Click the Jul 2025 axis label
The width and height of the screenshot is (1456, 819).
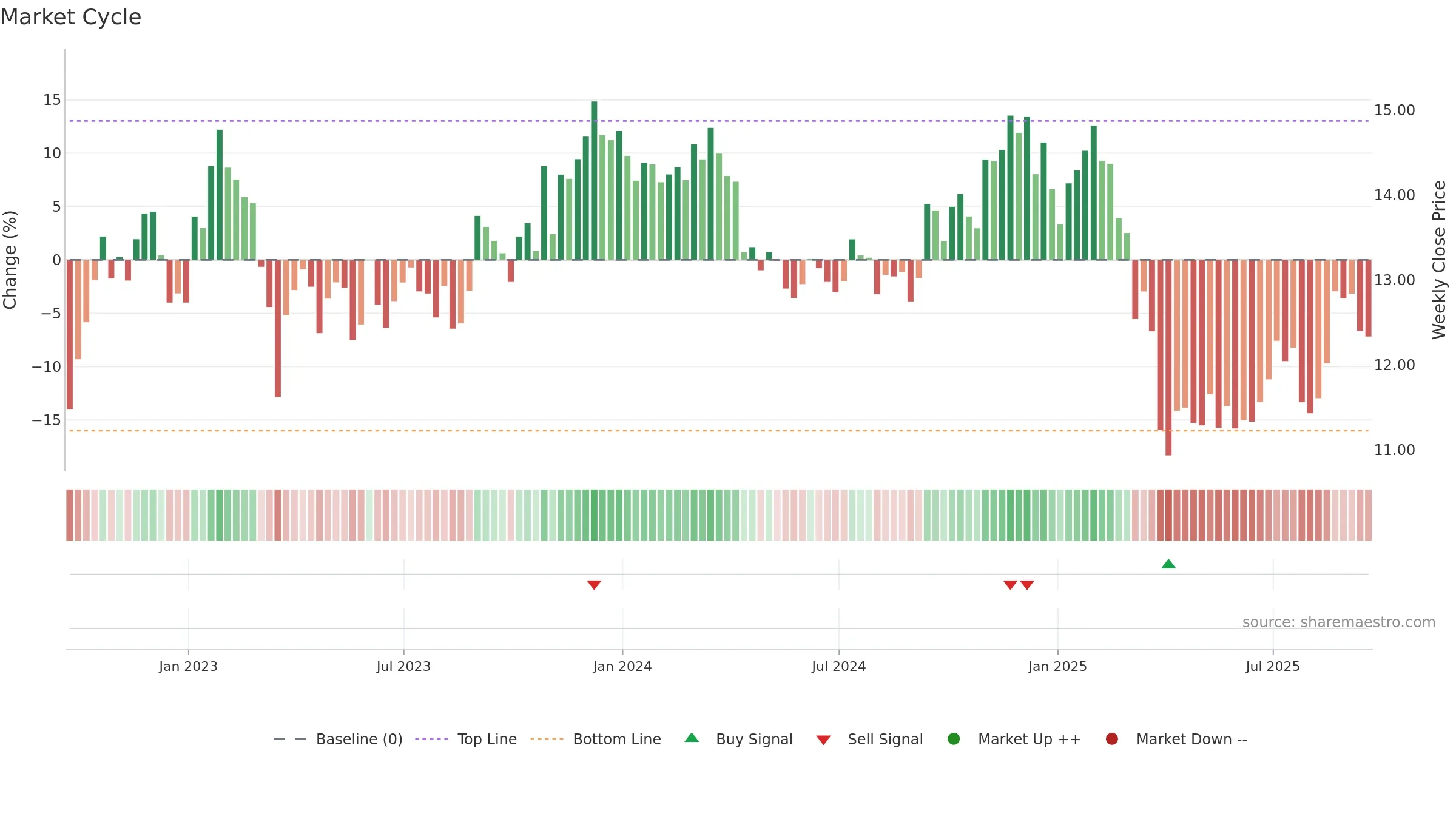(1273, 667)
